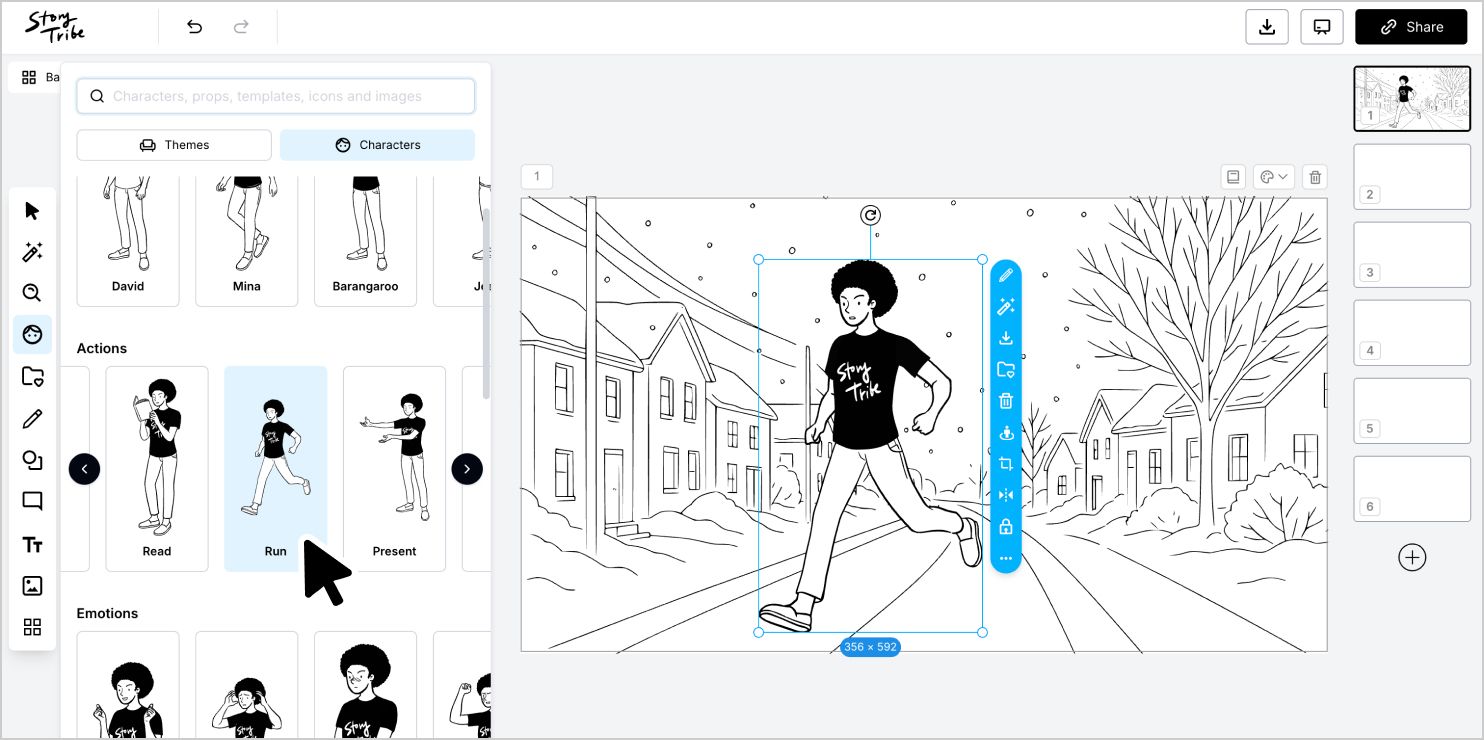
Task: Click magic wand in blue floating toolbar
Action: [1006, 307]
